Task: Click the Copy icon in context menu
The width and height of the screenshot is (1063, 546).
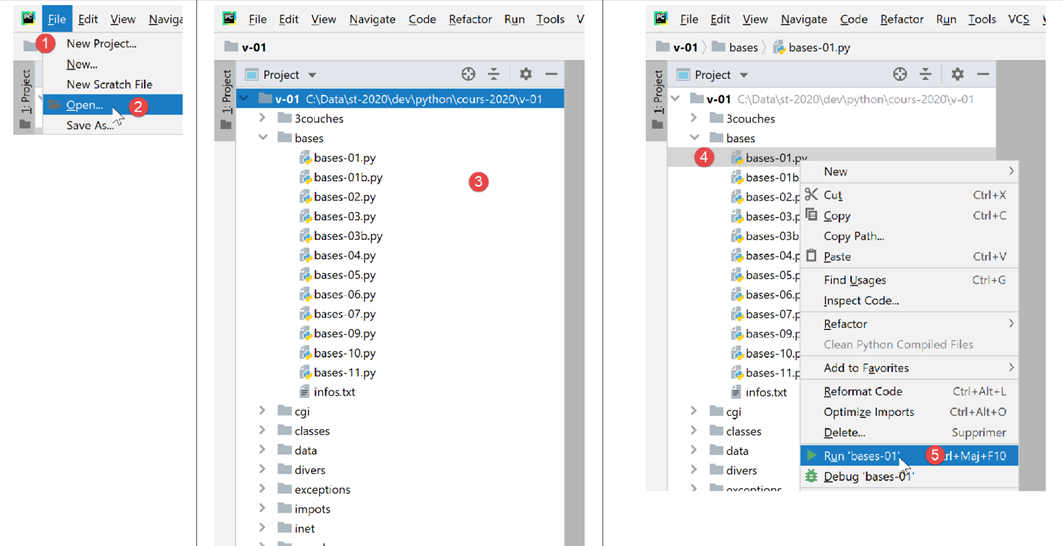Action: click(811, 215)
